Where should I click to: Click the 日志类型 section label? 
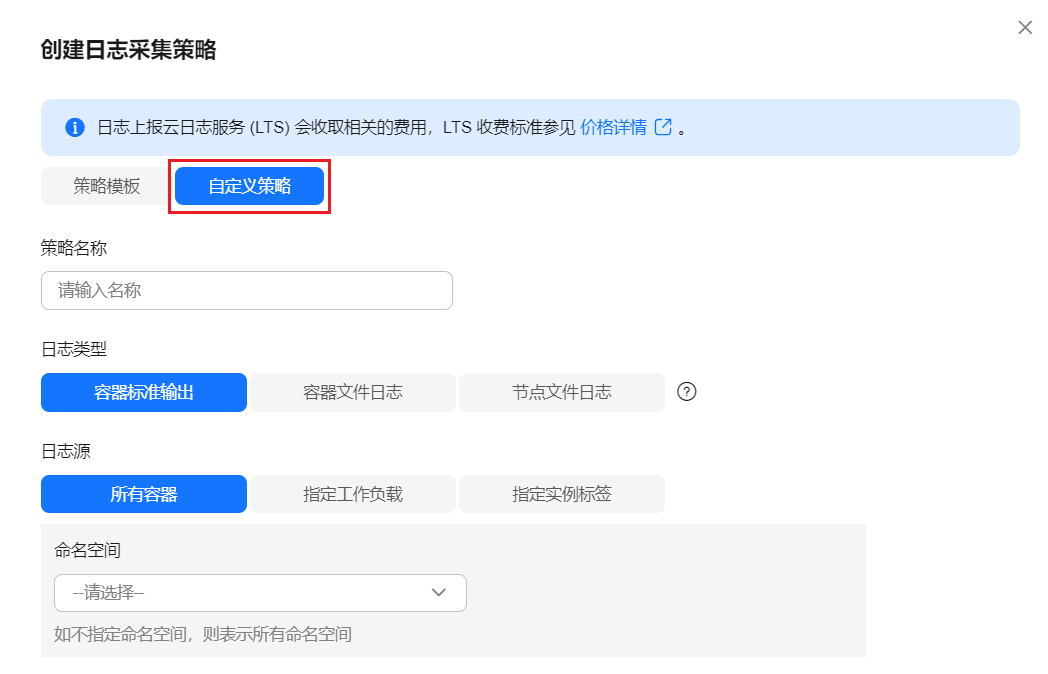click(x=74, y=349)
